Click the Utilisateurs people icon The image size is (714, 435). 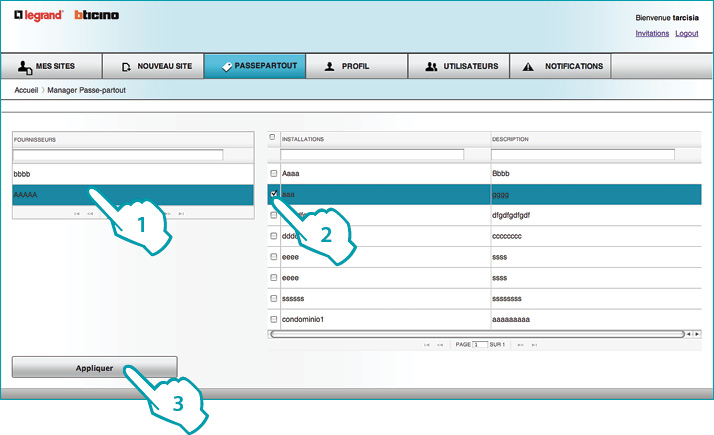point(431,67)
